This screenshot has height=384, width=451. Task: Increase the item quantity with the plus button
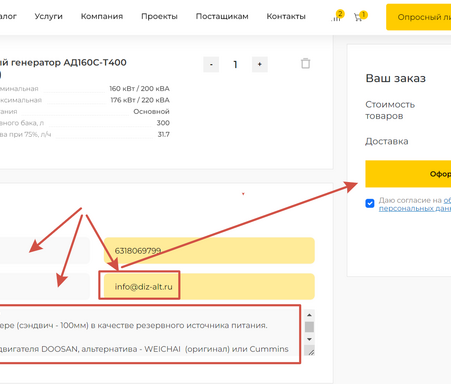(259, 64)
